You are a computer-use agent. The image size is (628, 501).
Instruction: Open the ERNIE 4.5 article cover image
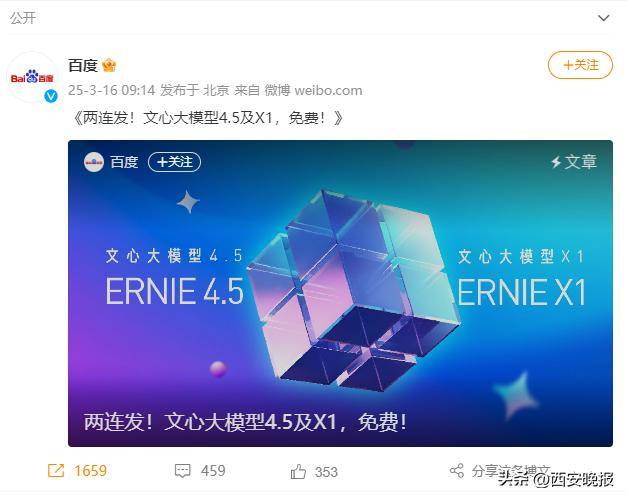340,294
